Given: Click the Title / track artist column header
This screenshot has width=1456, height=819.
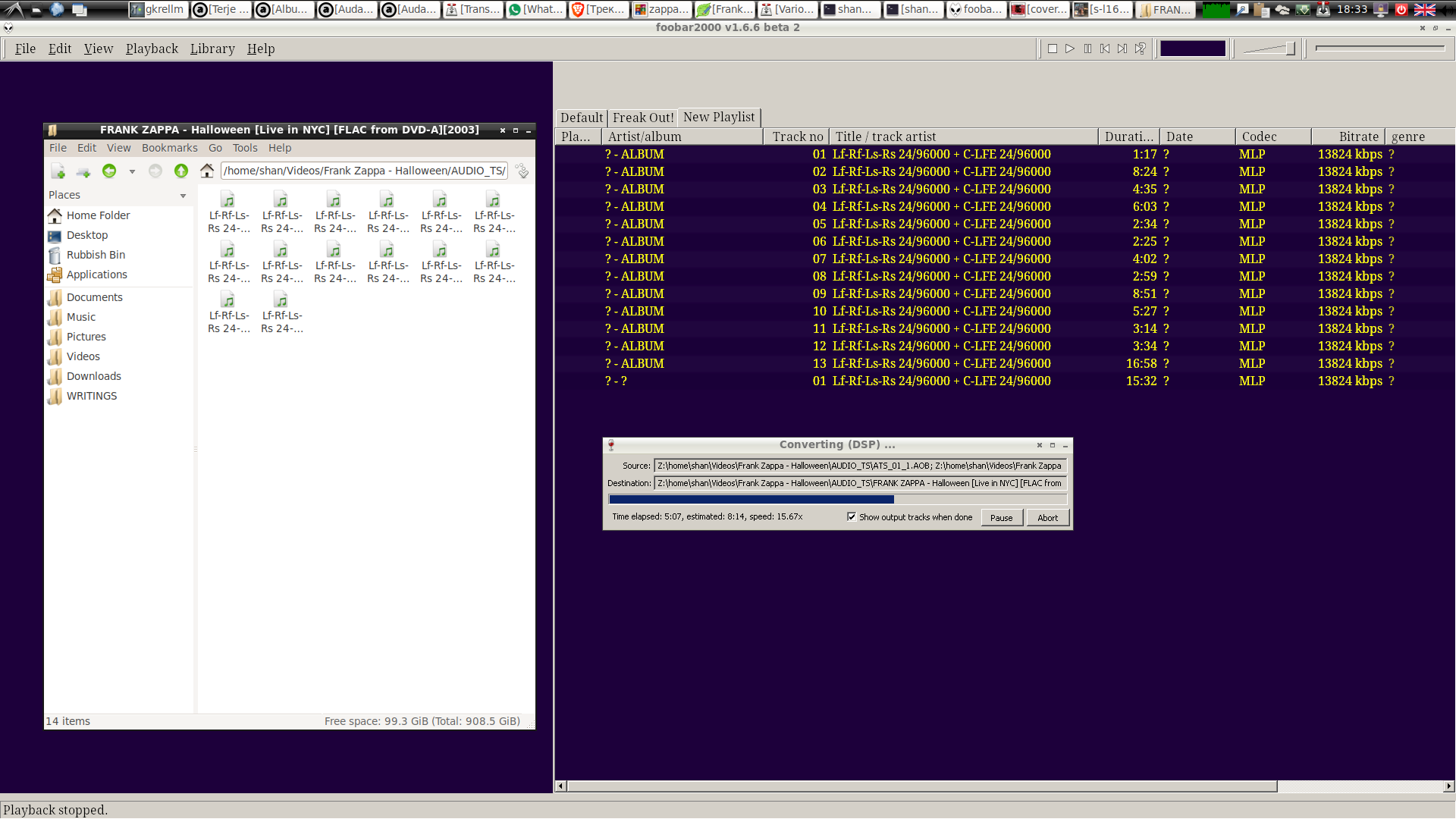Looking at the screenshot, I should 963,136.
